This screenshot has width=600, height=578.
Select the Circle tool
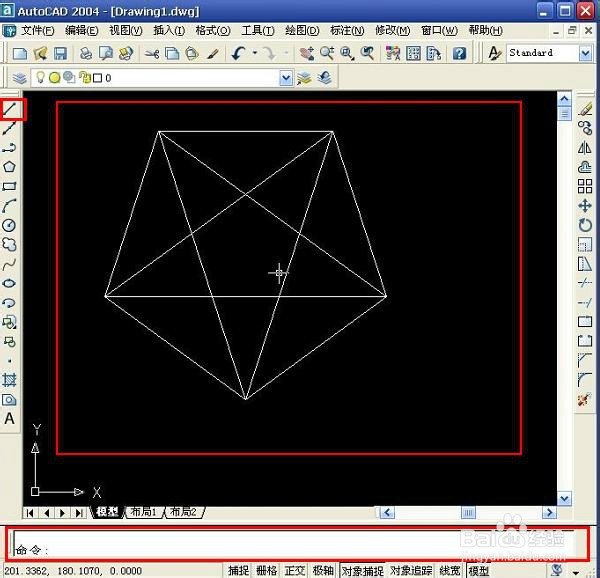click(10, 225)
